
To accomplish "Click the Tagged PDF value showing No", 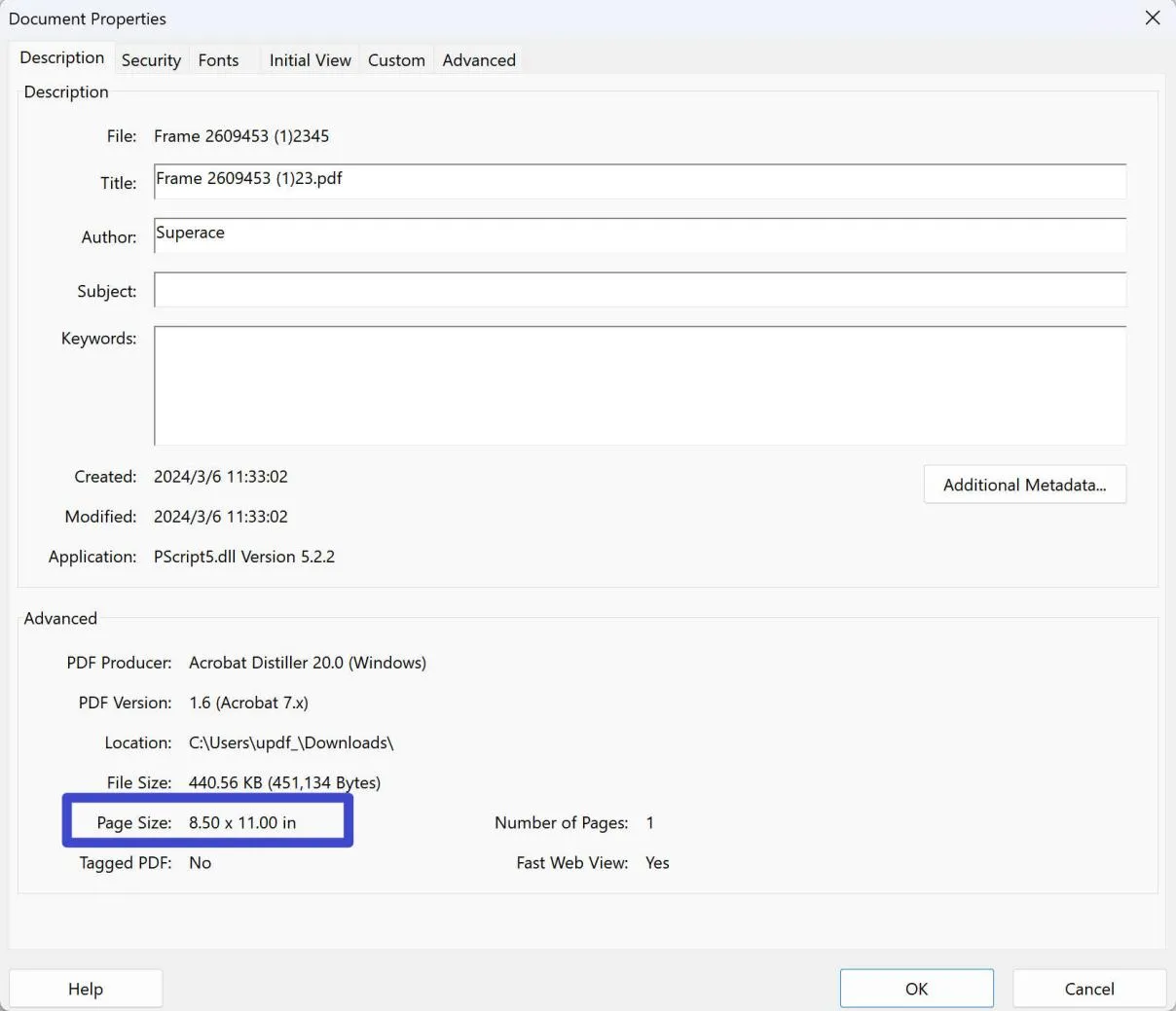I will point(200,862).
